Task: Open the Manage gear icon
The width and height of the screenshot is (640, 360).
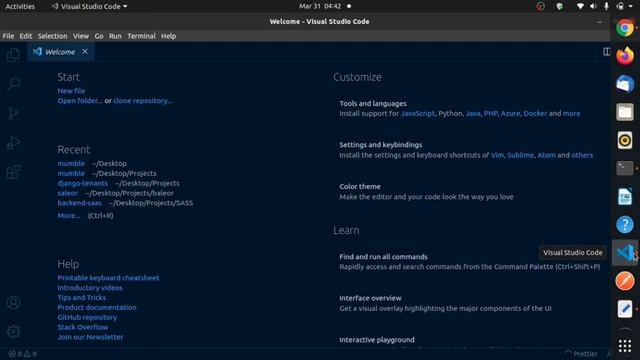Action: 13,331
